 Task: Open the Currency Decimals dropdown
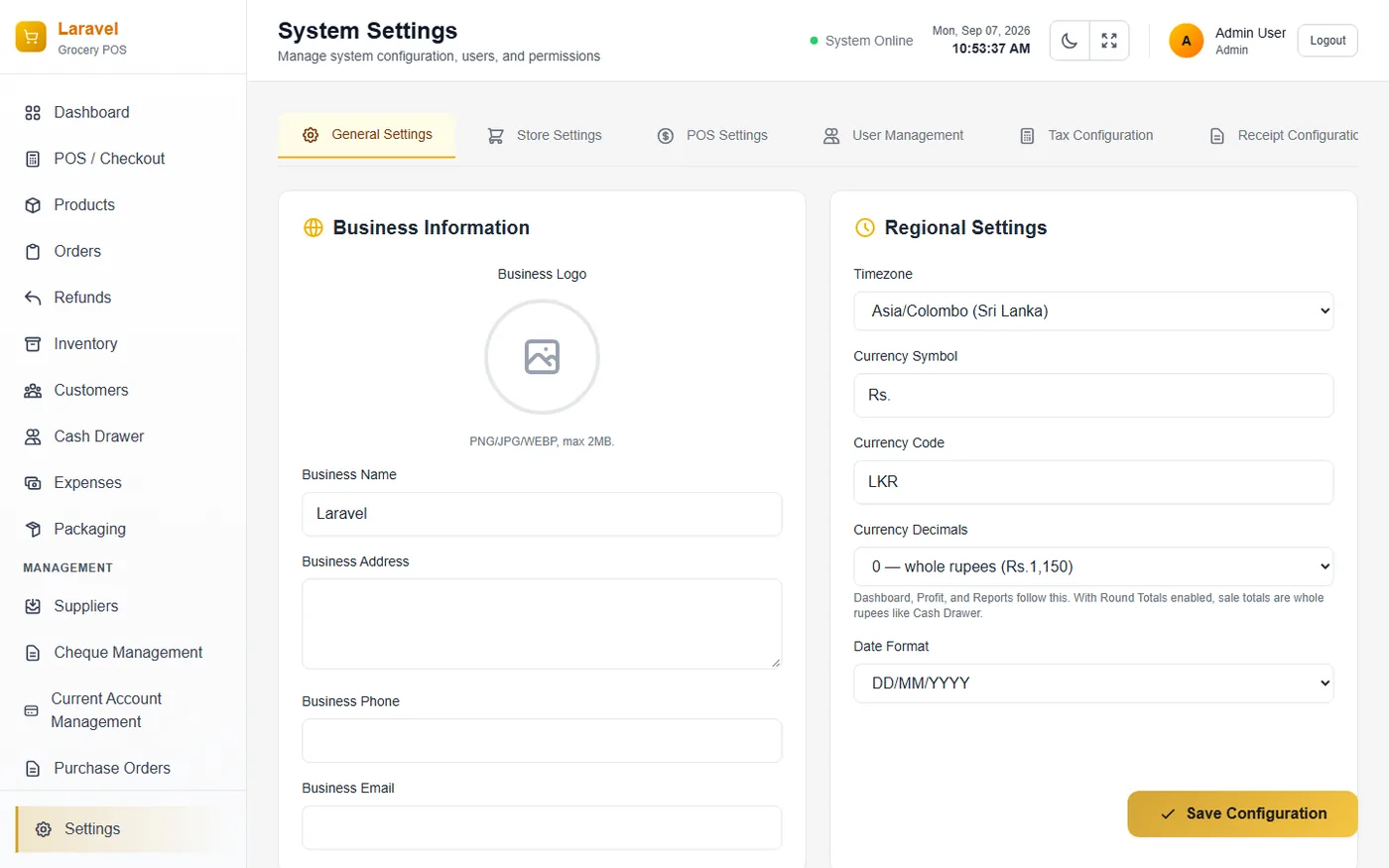pyautogui.click(x=1093, y=567)
